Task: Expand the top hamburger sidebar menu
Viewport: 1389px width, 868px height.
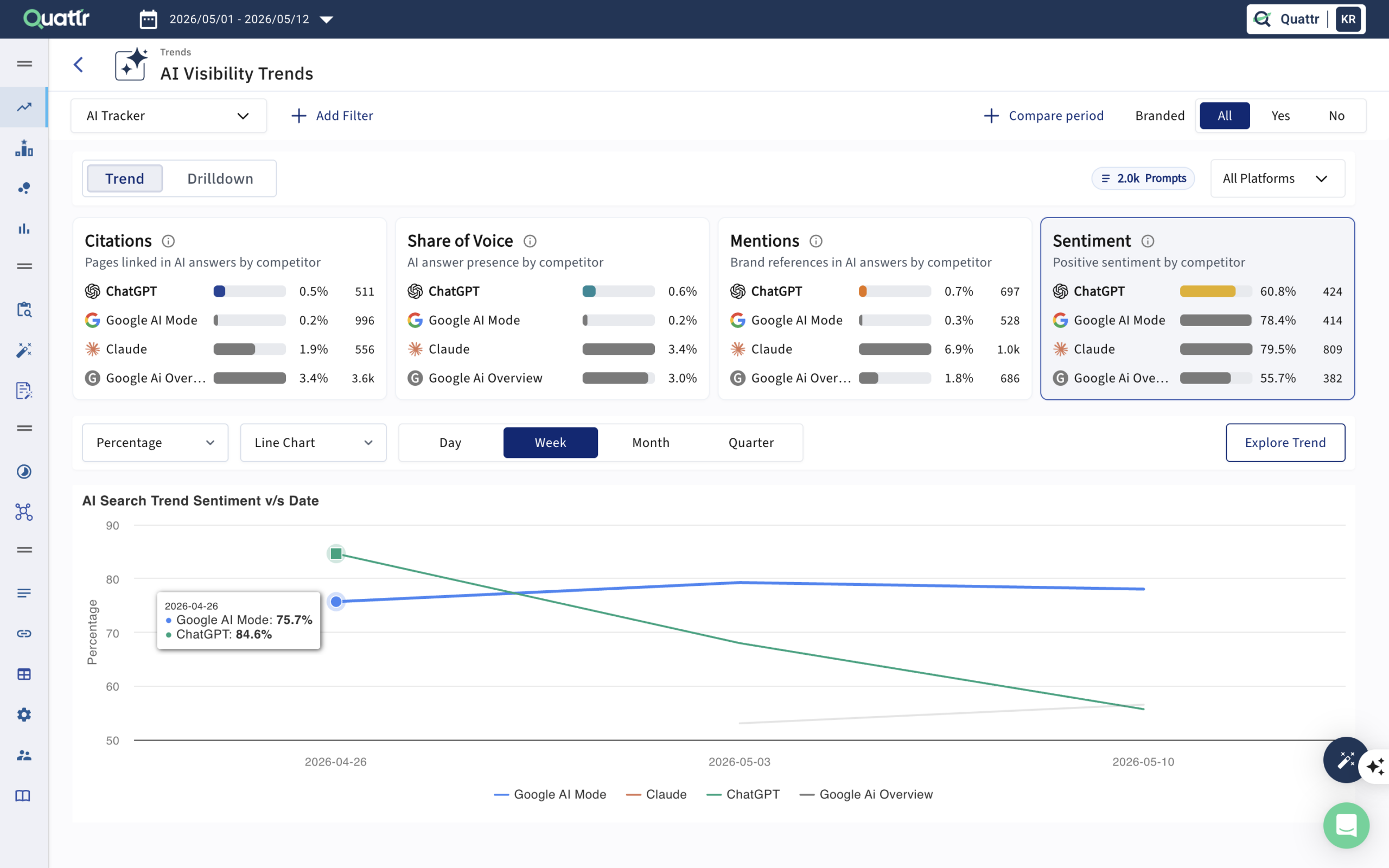Action: [24, 63]
